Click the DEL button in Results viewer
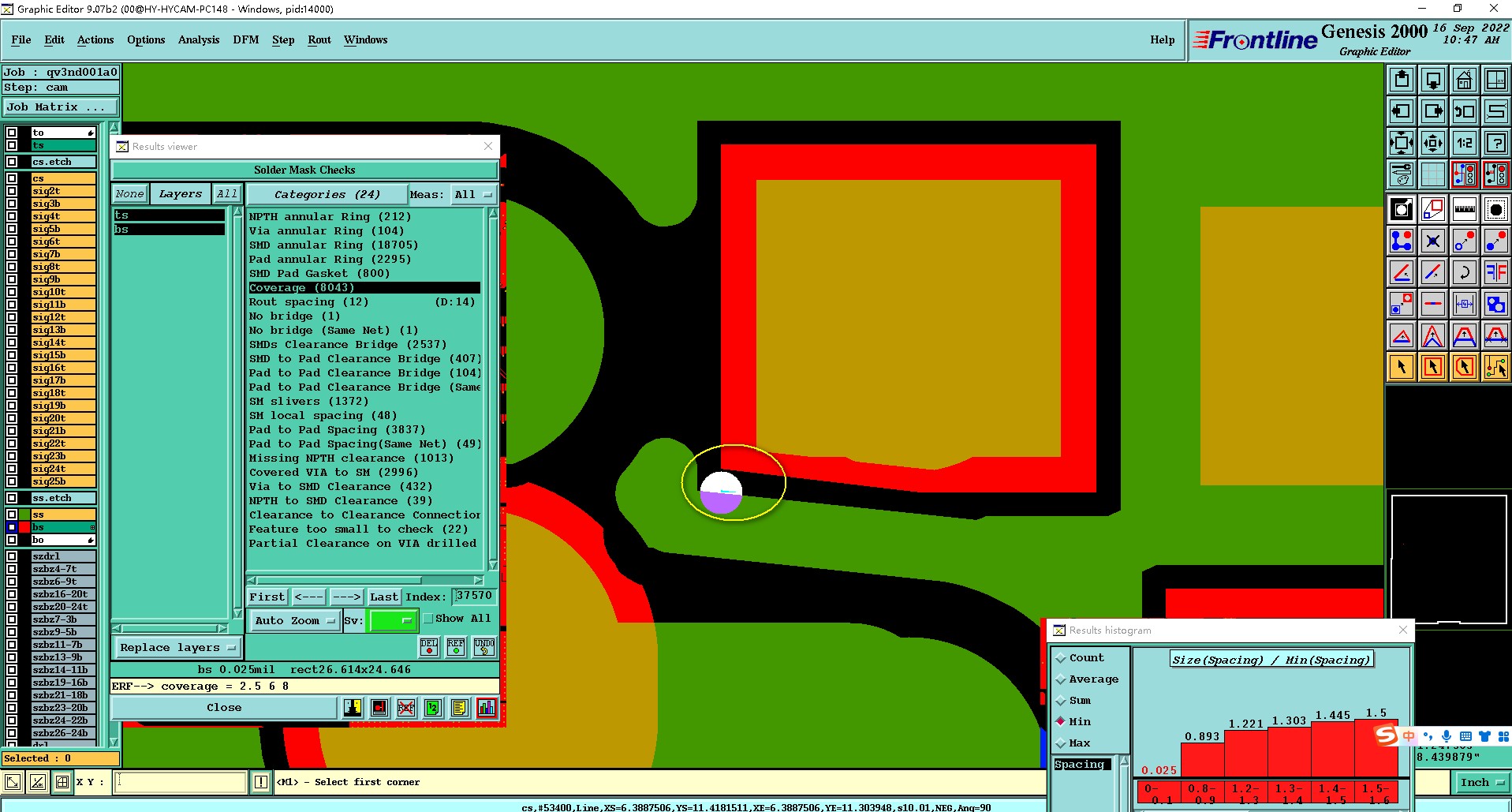This screenshot has width=1512, height=812. [429, 647]
